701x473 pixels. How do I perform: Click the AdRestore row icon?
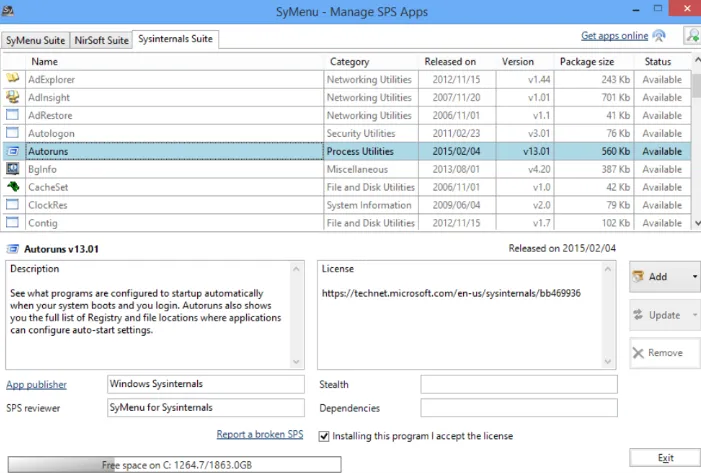coord(13,115)
